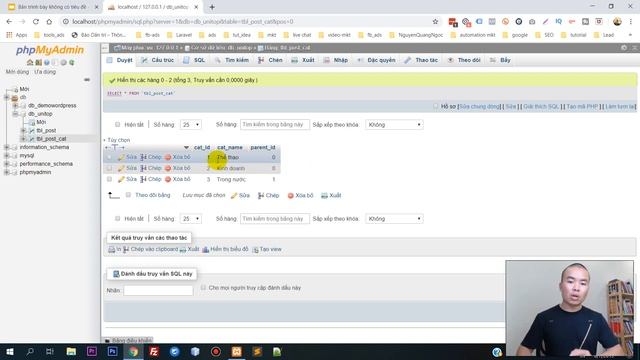Click the red delete icon in Trong nước row
The width and height of the screenshot is (640, 360).
(x=168, y=179)
